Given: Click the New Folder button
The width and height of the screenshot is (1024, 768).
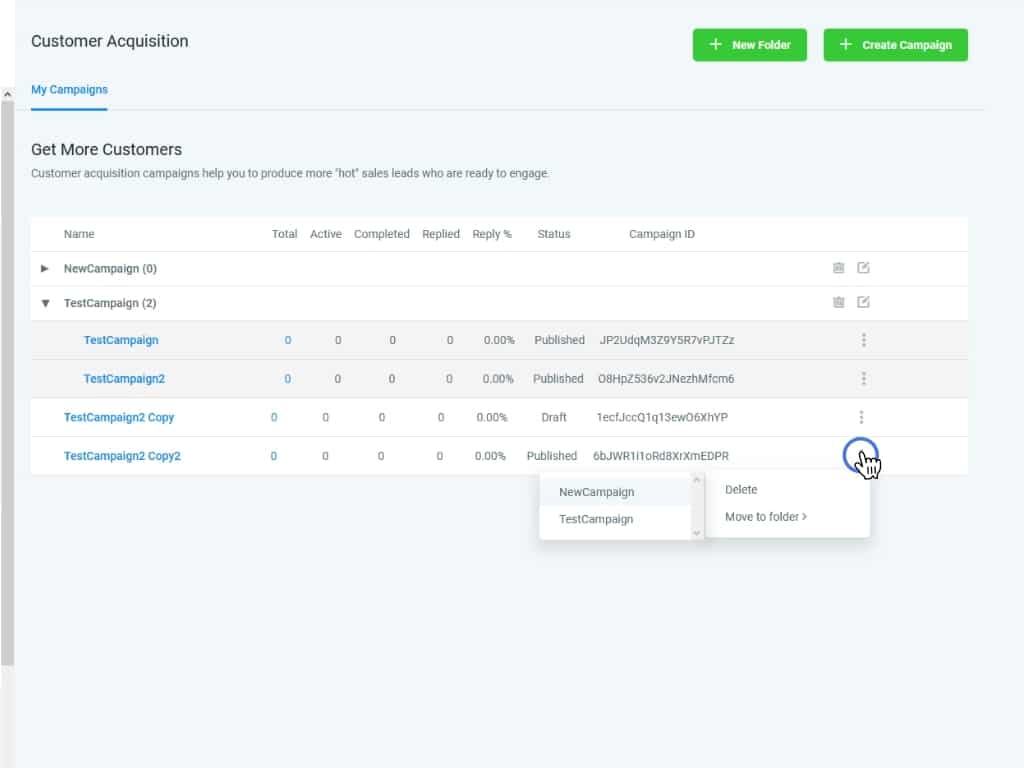Looking at the screenshot, I should (749, 45).
